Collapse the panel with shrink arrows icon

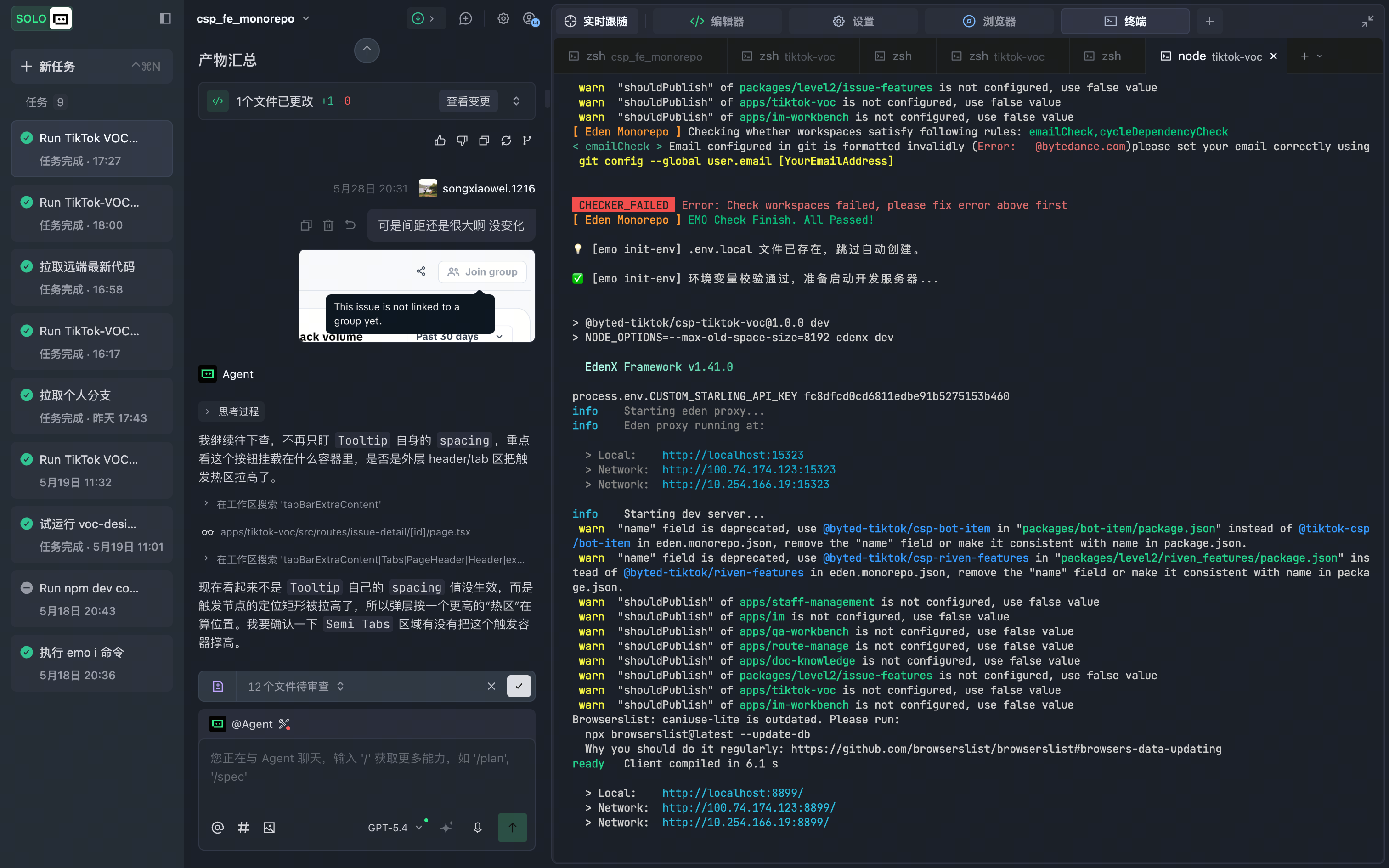(x=1368, y=21)
